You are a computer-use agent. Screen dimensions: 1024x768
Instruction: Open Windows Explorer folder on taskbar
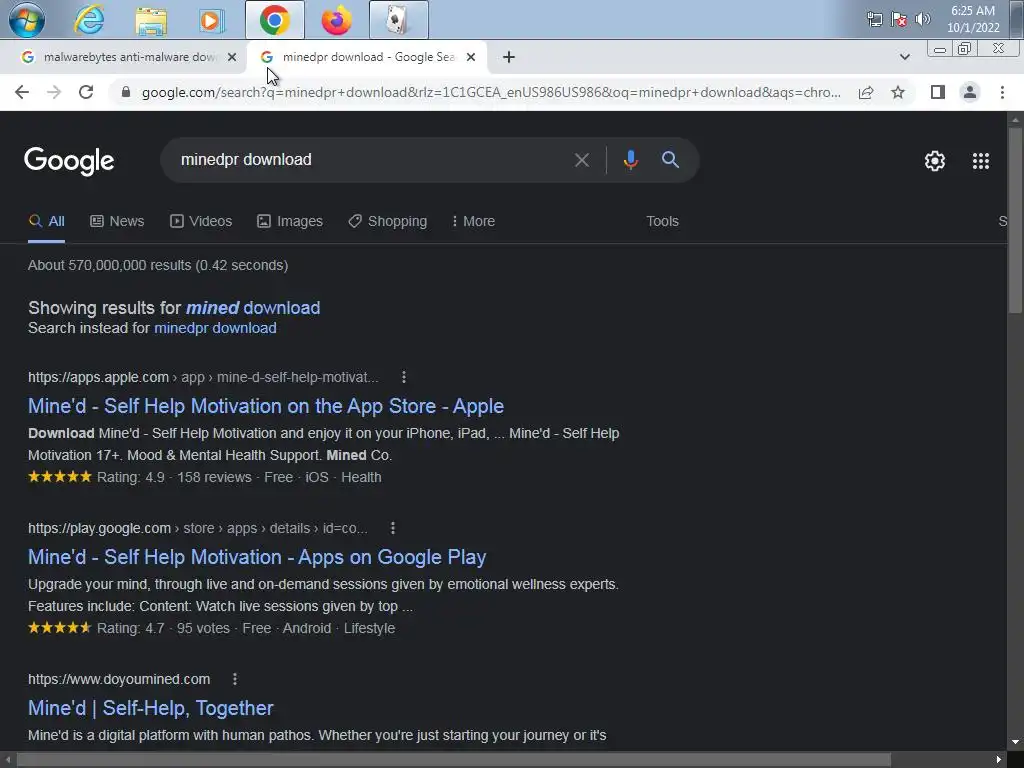[x=151, y=20]
